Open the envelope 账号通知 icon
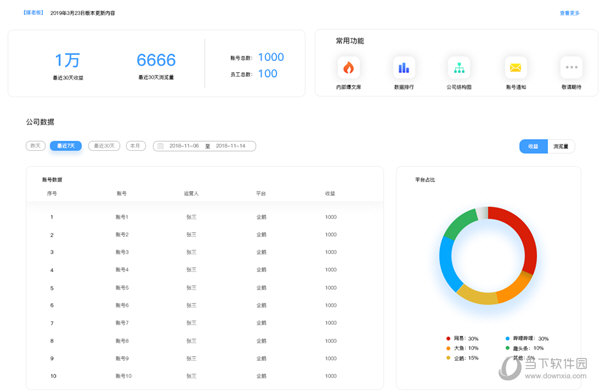 coord(515,67)
